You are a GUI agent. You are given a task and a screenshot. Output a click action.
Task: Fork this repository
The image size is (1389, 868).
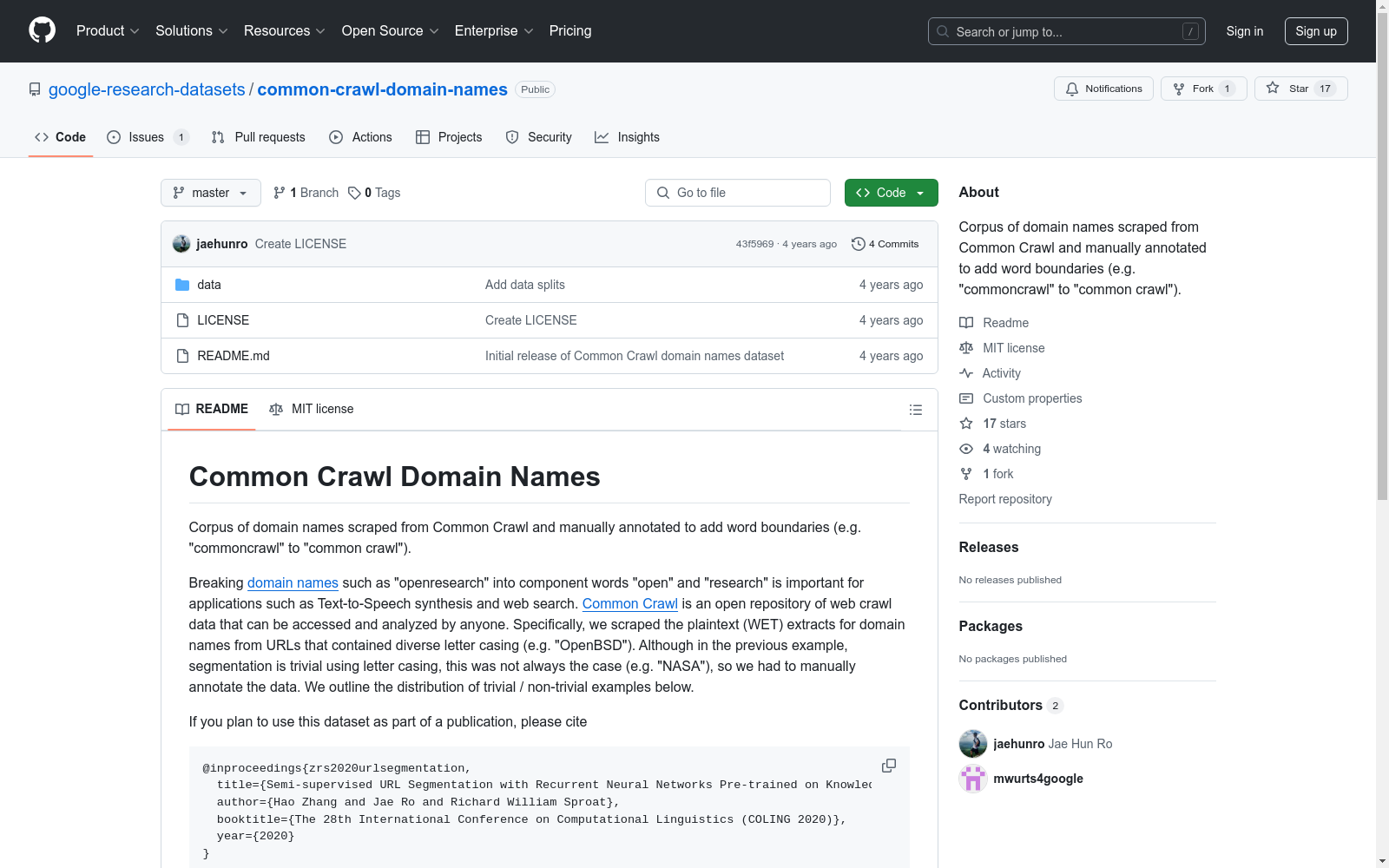1203,89
